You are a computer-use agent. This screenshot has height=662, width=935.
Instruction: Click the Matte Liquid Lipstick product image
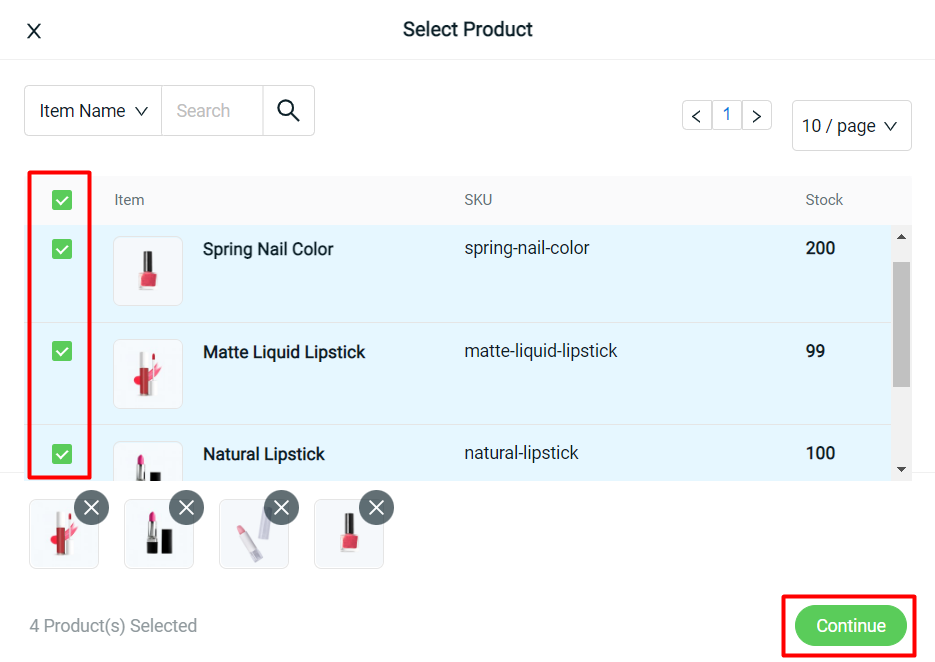point(148,374)
